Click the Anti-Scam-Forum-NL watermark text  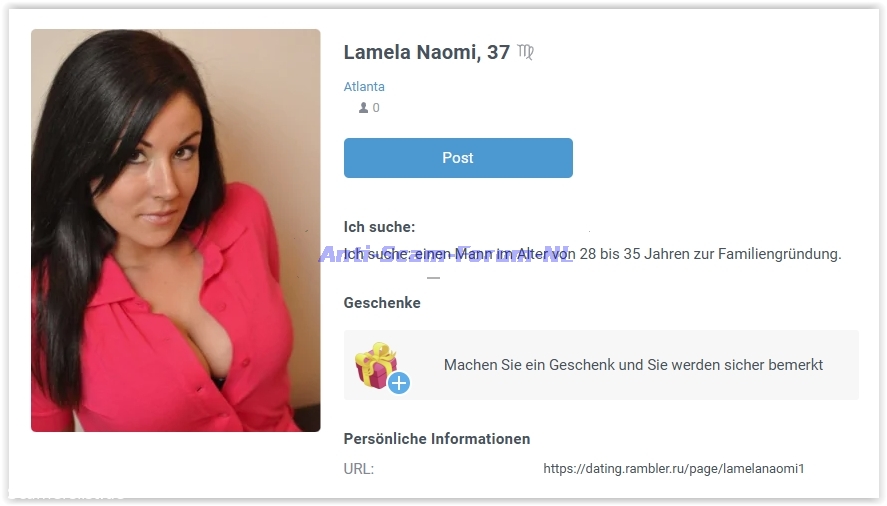pyautogui.click(x=446, y=254)
